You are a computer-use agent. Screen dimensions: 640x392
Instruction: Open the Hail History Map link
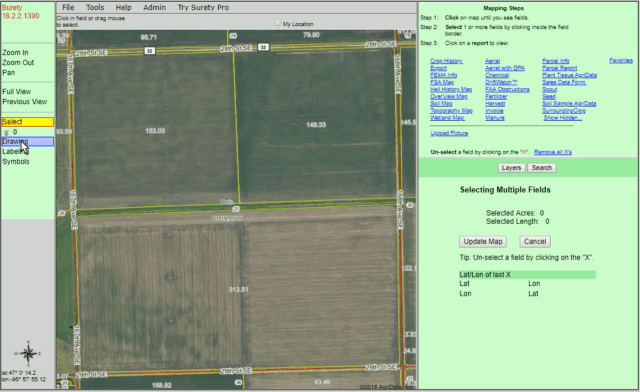pos(451,89)
